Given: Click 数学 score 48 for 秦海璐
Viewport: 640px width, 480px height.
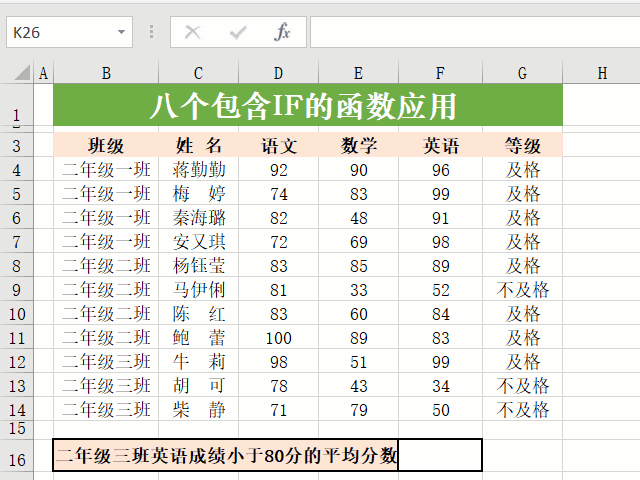Looking at the screenshot, I should coord(358,217).
